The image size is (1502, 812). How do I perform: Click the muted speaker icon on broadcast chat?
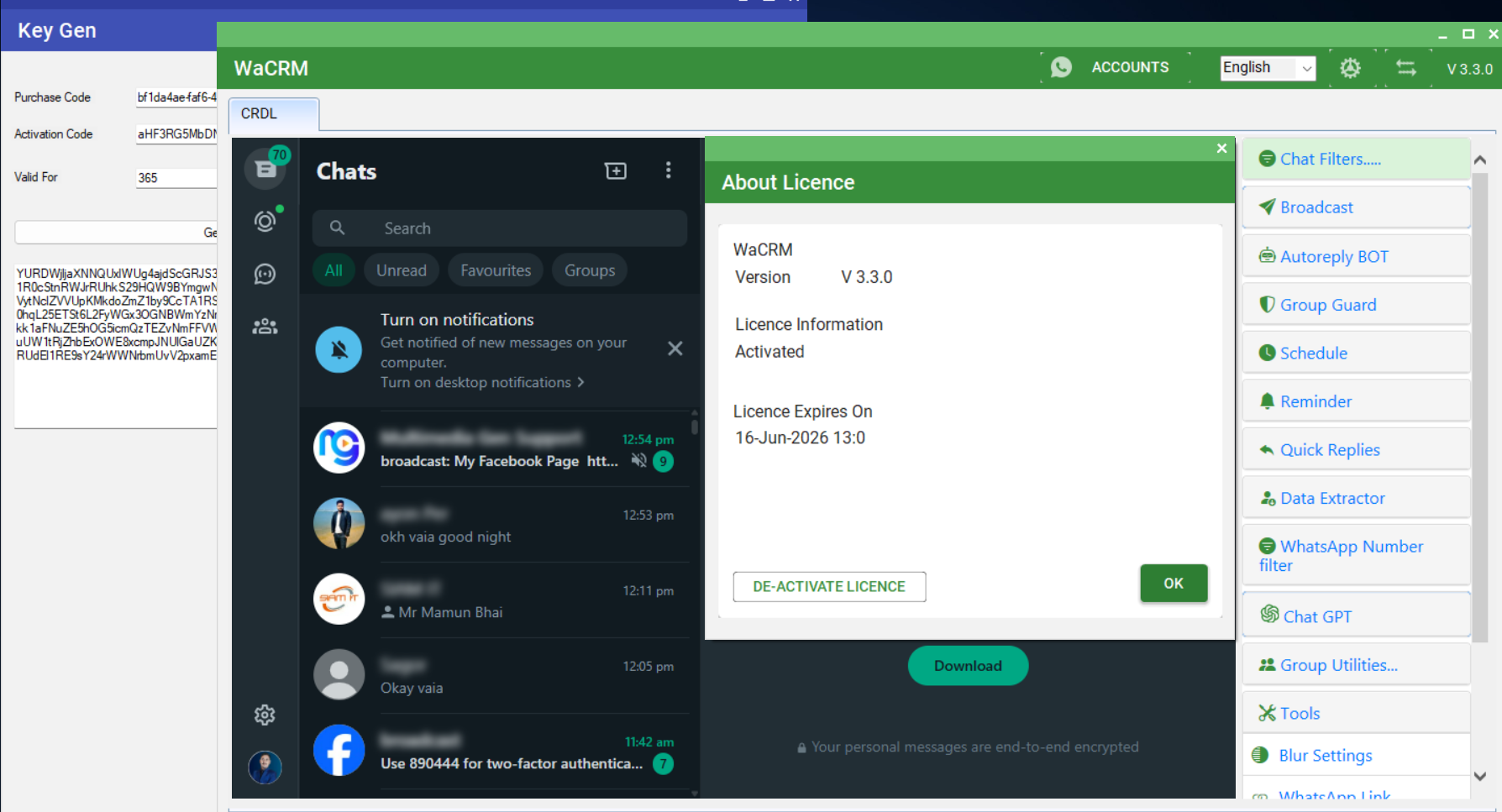pos(639,460)
